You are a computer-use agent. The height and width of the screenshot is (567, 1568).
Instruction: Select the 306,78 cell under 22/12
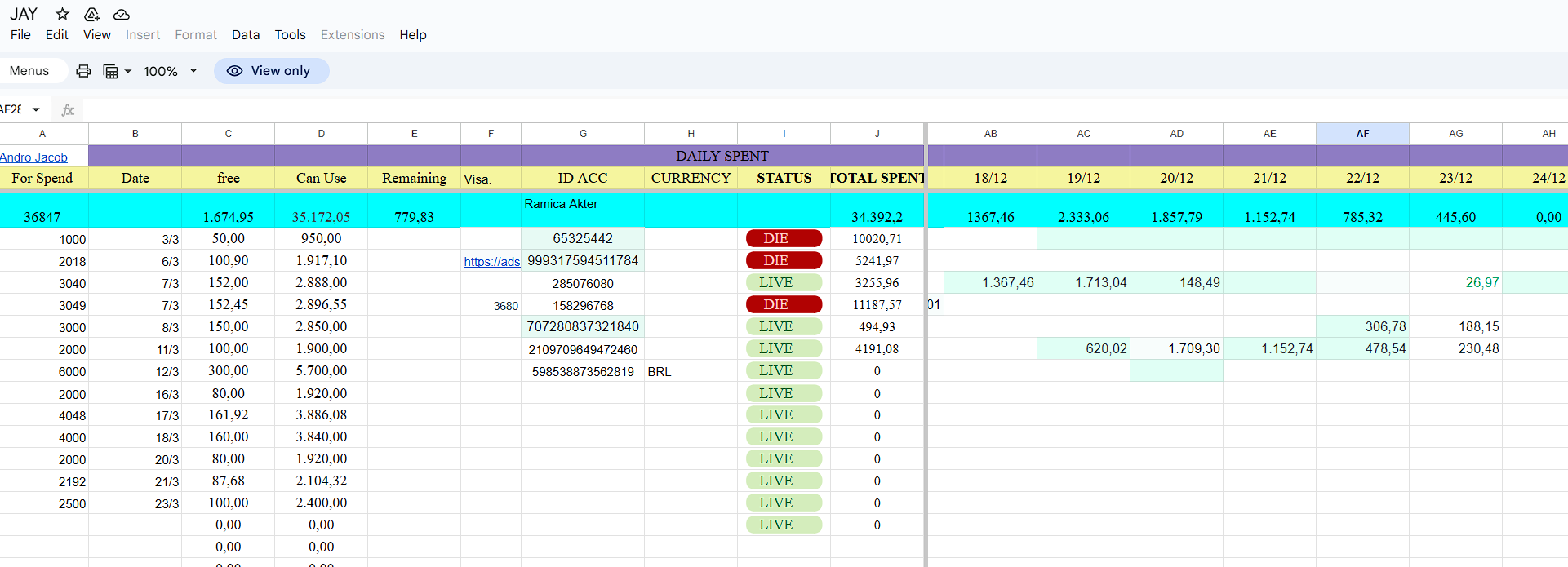pyautogui.click(x=1362, y=326)
